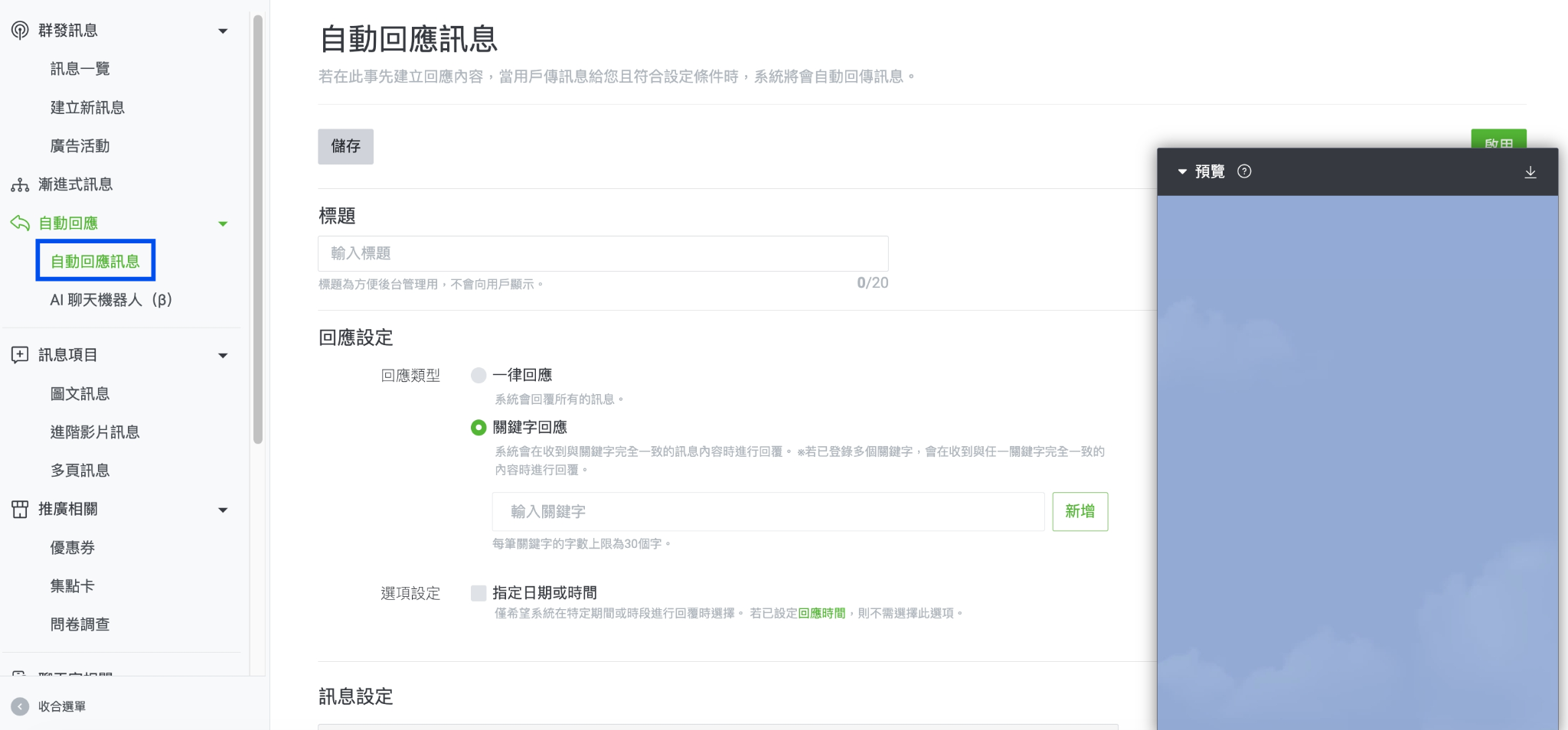Open the 預覽 dropdown arrow
Image resolution: width=1568 pixels, height=730 pixels.
point(1182,171)
